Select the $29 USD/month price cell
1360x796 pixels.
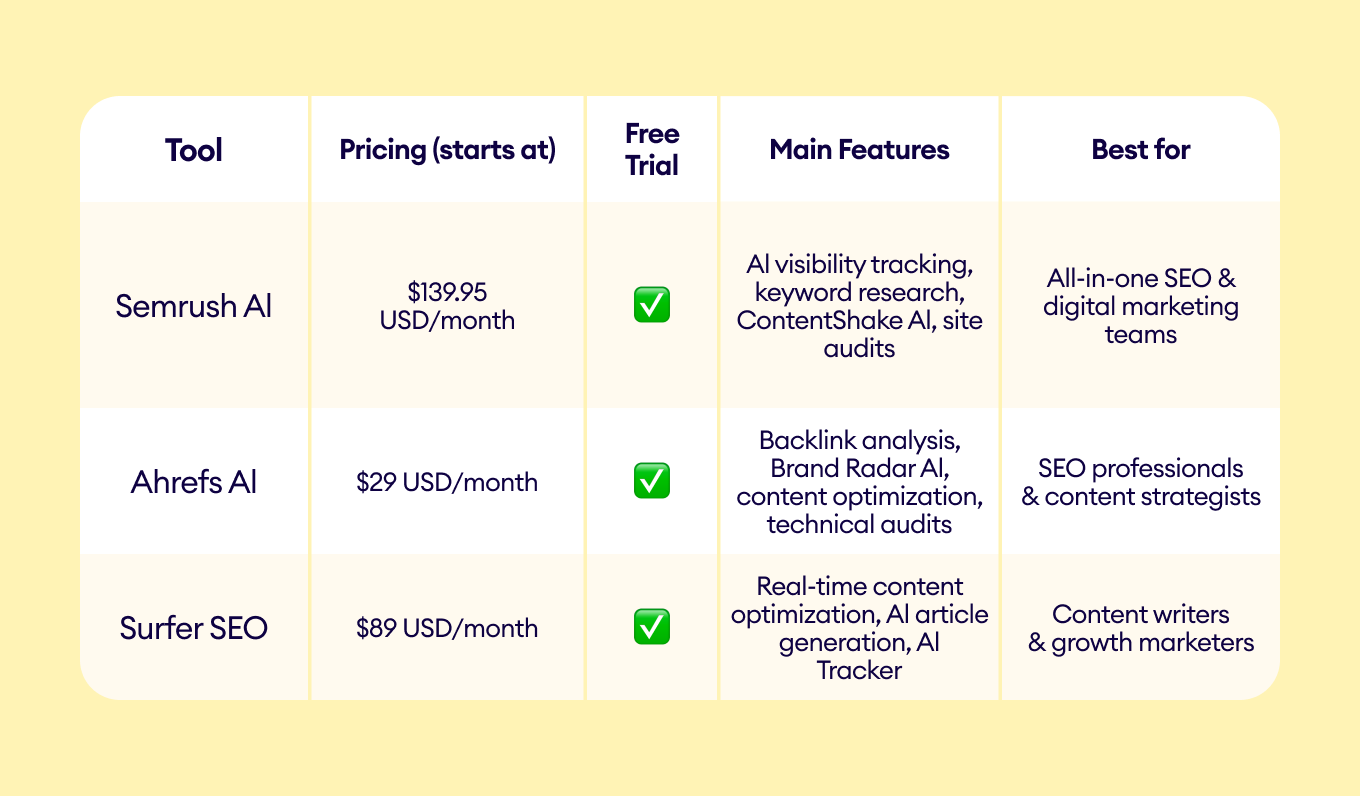(x=447, y=482)
